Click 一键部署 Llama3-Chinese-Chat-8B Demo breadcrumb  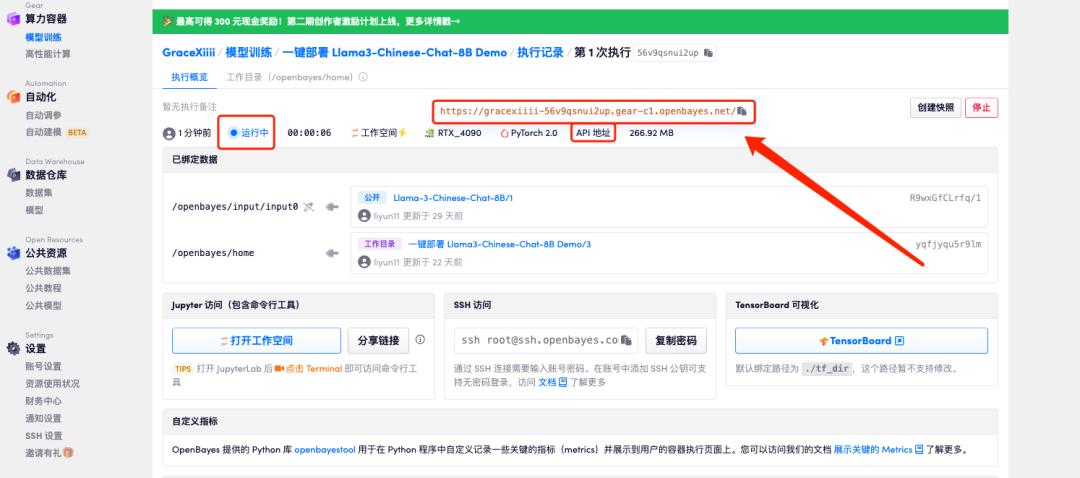395,52
